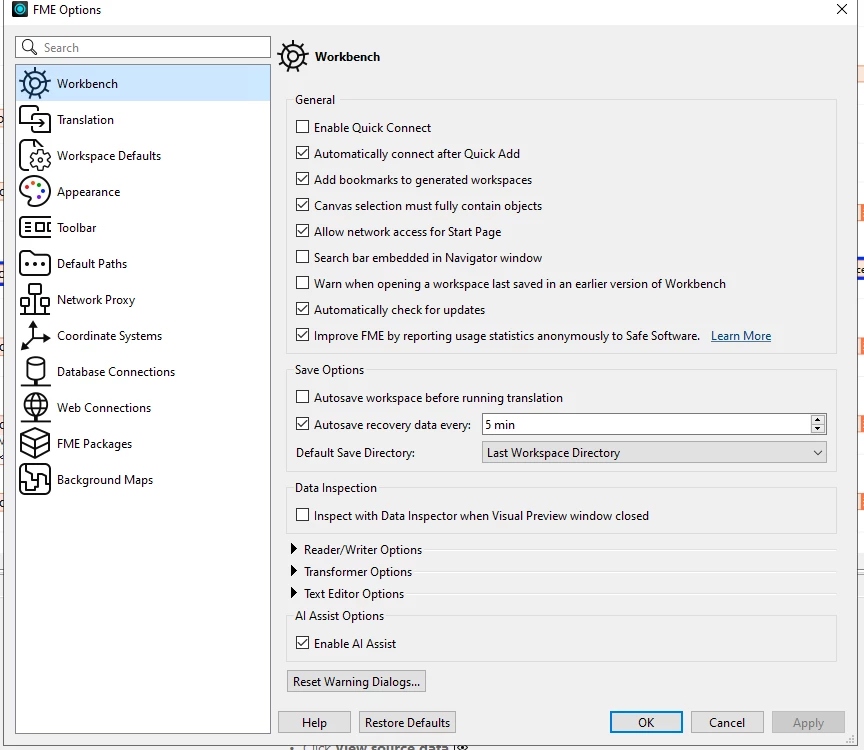Open the Workspace Defaults gear-page icon

pos(35,155)
